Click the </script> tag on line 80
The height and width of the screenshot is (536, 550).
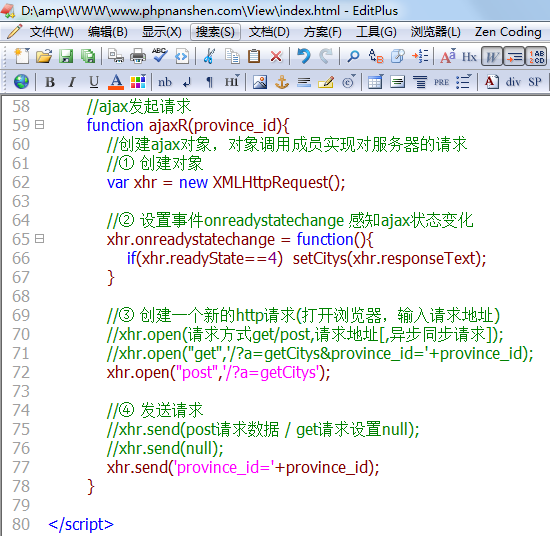[81, 524]
